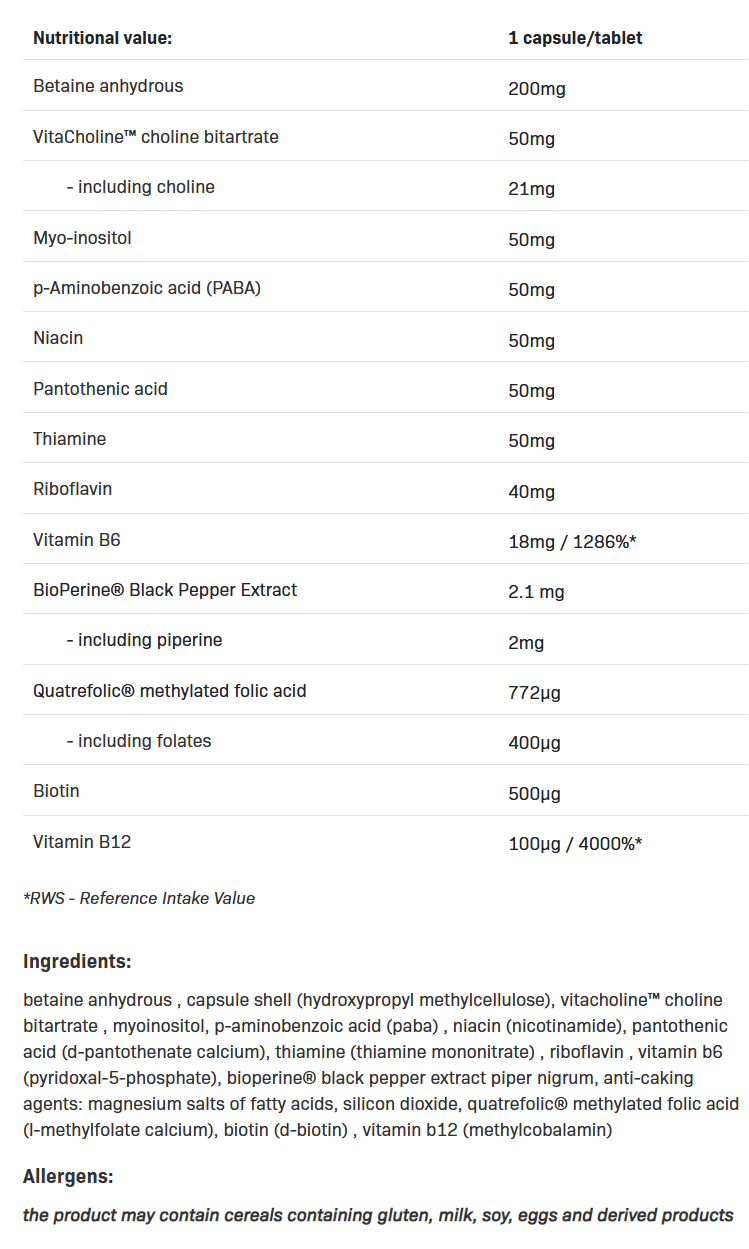Click the p-Aminobenzoic acid (PABA) label
This screenshot has height=1249, width=749.
point(140,288)
